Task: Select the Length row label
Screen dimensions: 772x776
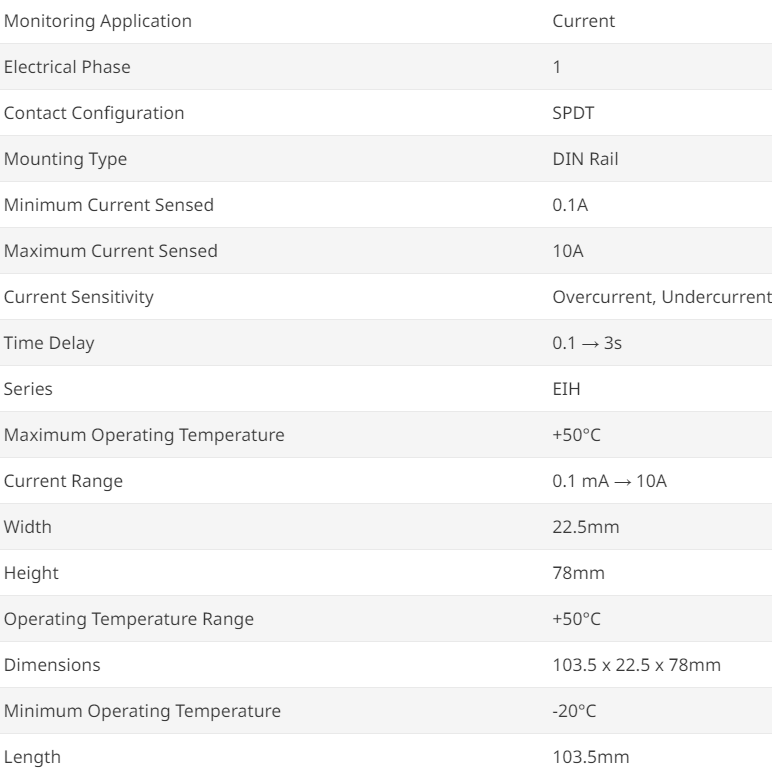Action: (32, 757)
